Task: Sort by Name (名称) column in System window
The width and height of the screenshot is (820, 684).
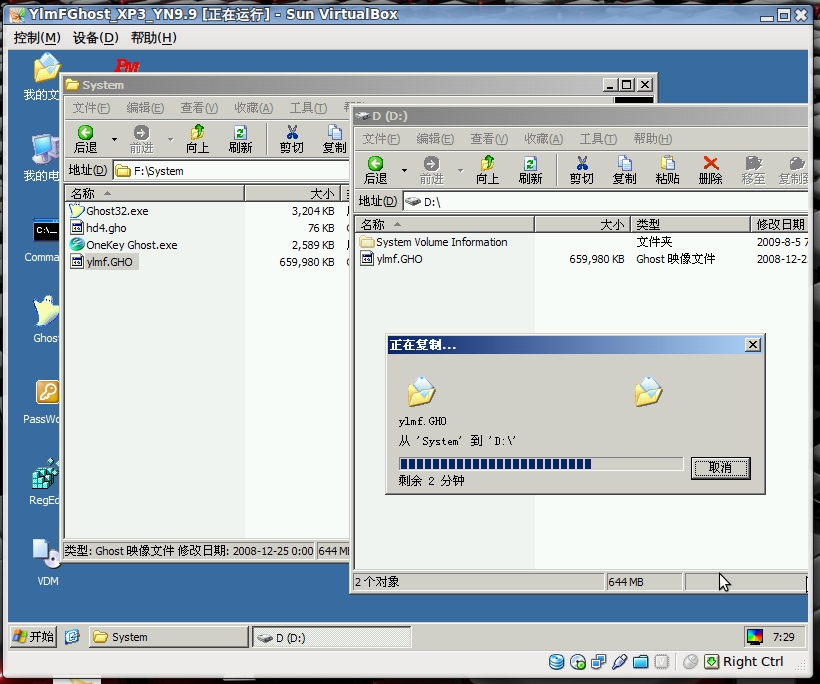Action: (x=155, y=193)
